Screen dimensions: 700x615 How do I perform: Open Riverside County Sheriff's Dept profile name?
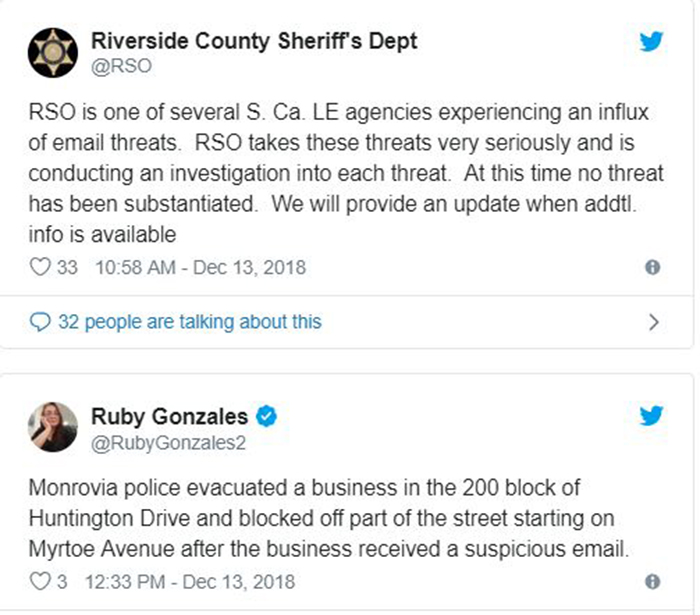(x=254, y=42)
